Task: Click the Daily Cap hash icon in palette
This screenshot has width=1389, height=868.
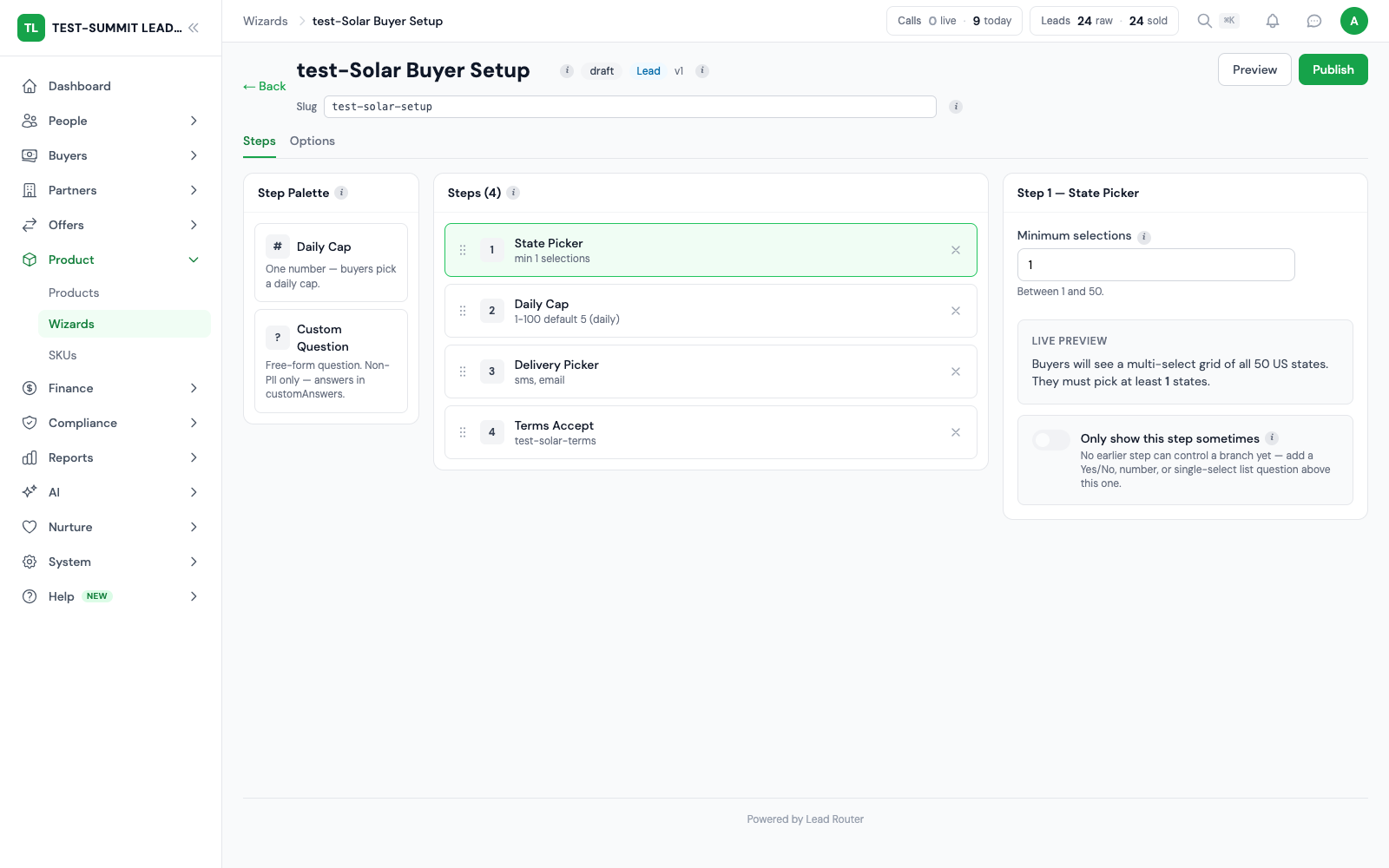Action: click(x=278, y=247)
